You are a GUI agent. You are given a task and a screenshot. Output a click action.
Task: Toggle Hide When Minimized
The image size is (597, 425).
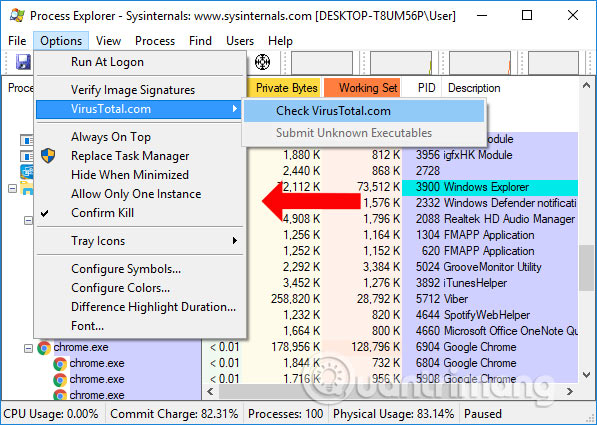click(x=139, y=175)
